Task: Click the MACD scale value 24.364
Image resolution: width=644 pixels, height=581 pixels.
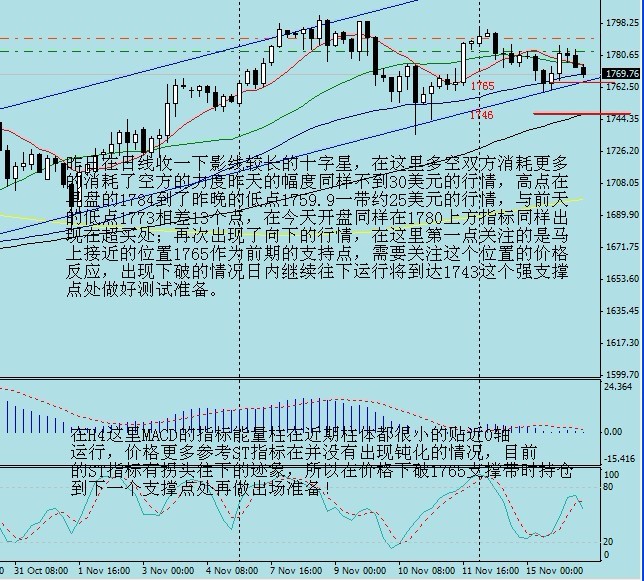Action: point(618,386)
